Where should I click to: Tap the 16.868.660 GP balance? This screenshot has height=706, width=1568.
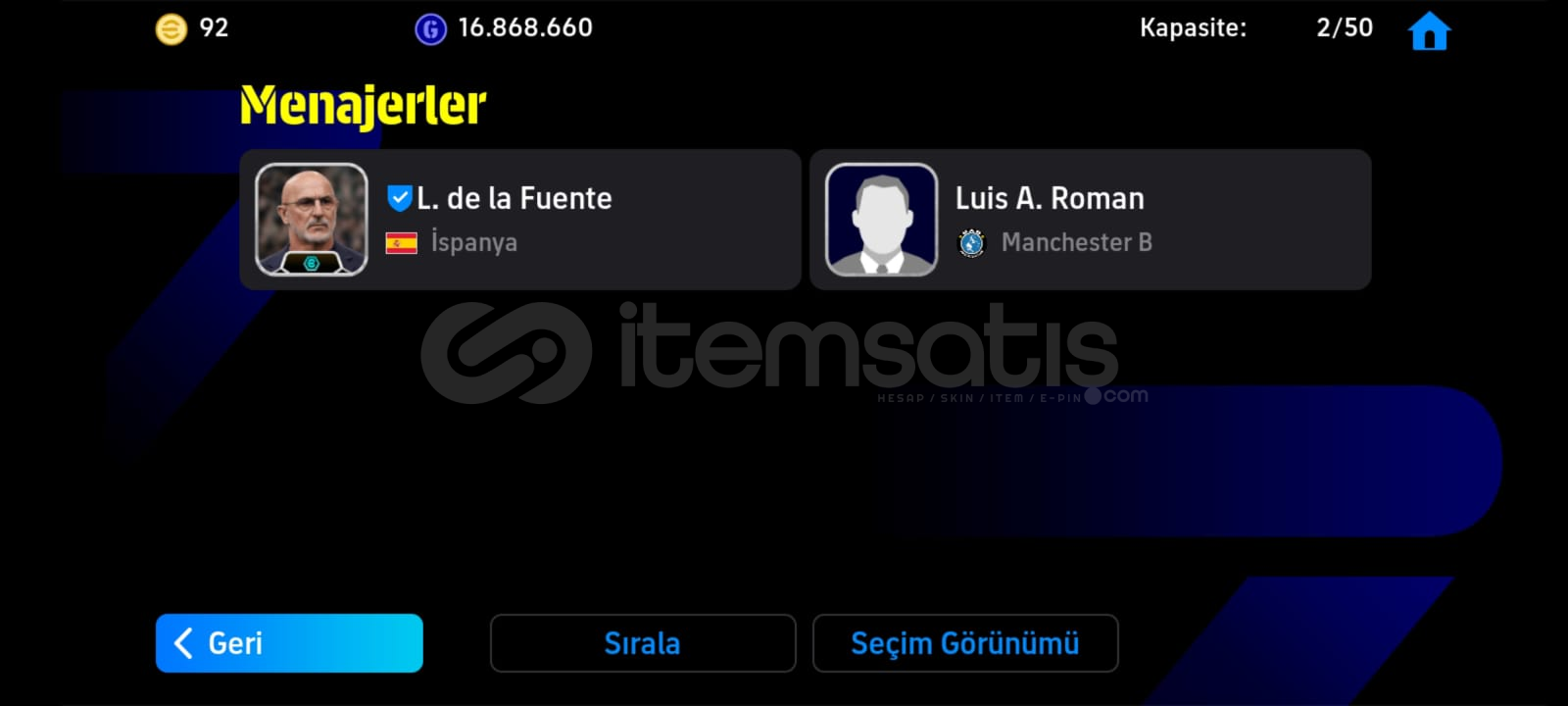525,27
